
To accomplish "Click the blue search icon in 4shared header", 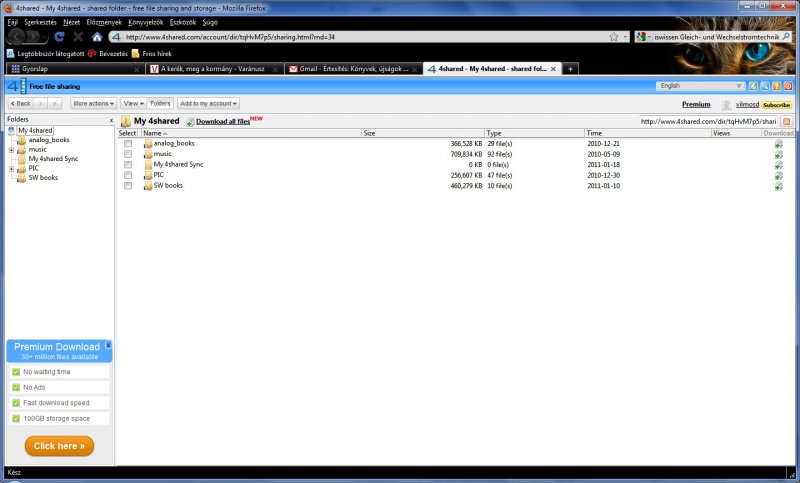I will [x=765, y=86].
